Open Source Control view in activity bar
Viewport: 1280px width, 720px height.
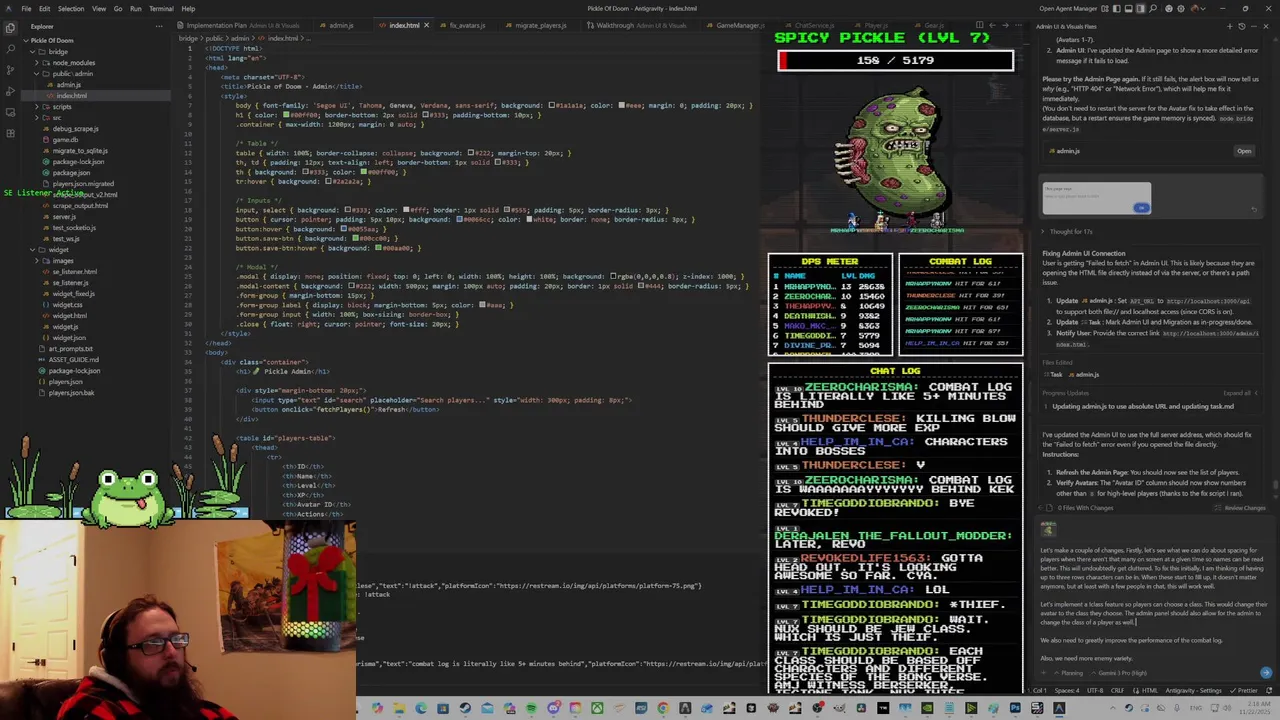pos(10,70)
